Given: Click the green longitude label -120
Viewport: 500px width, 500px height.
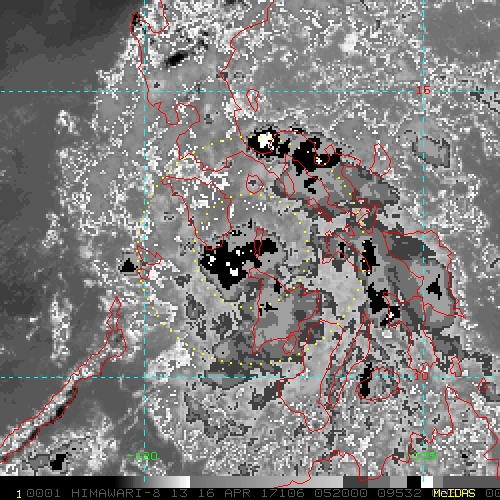Looking at the screenshot, I should tap(142, 456).
